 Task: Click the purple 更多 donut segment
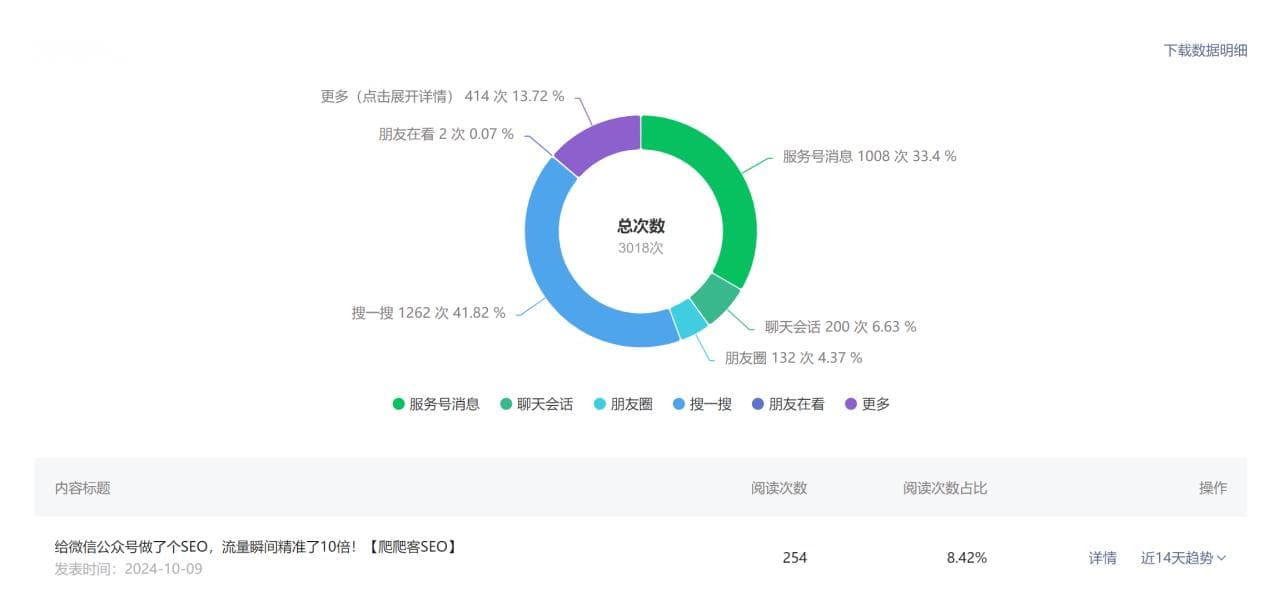(600, 142)
